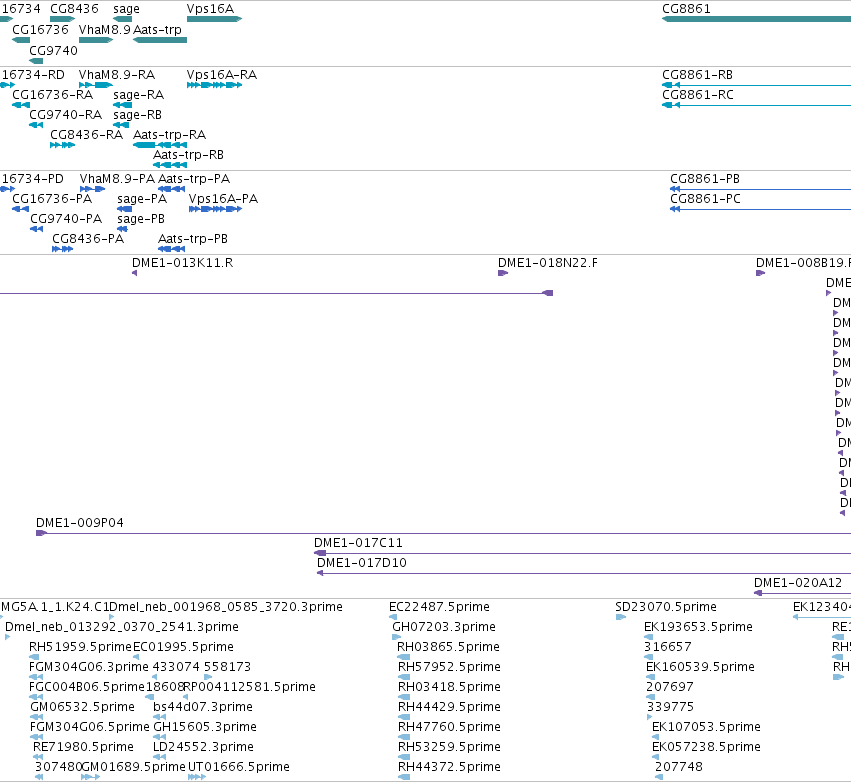Select the 316657 EST label
Viewport: 851px width, 782px height.
pos(668,647)
